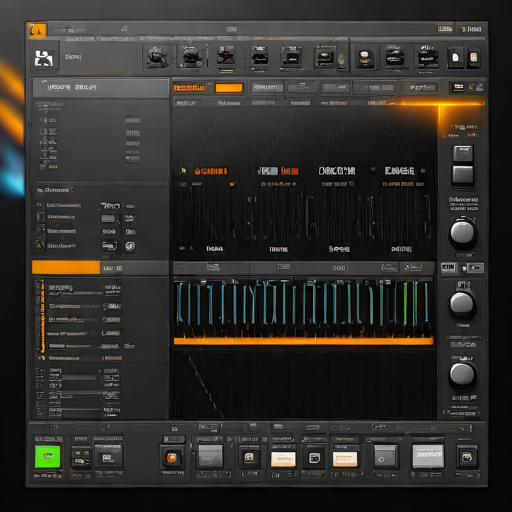Image resolution: width=512 pixels, height=512 pixels.
Task: Select the first round dial instrument icon
Action: coord(157,56)
